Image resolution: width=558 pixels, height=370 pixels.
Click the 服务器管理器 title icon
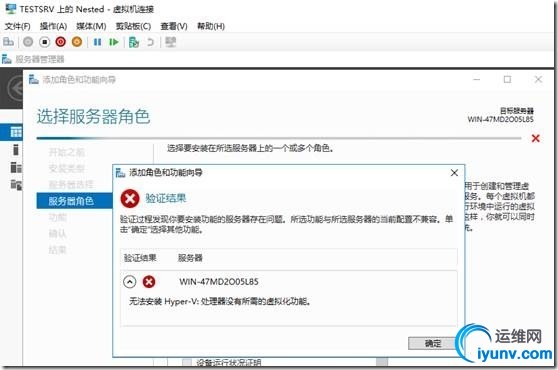click(x=6, y=59)
